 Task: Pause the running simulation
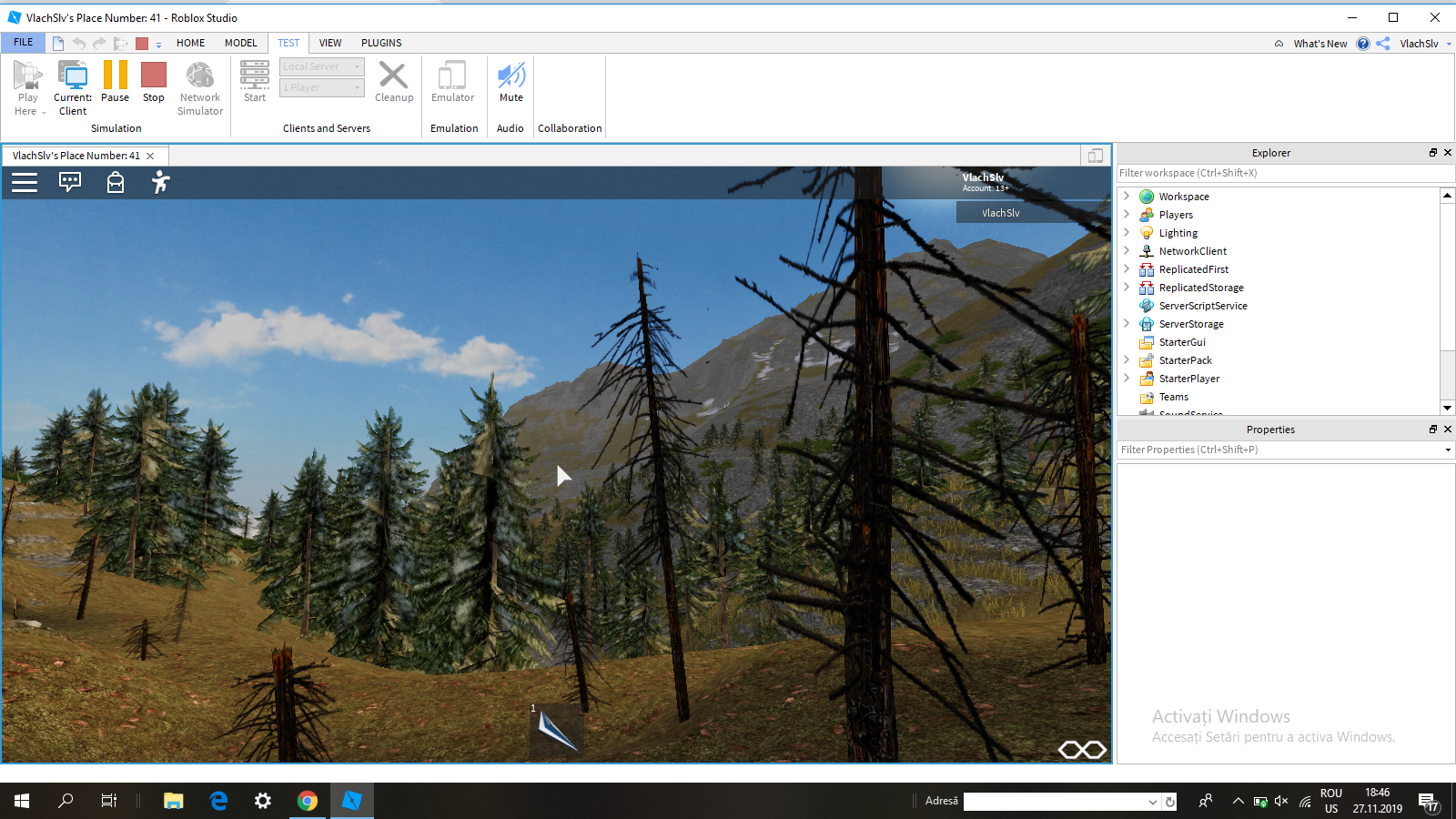click(x=115, y=82)
